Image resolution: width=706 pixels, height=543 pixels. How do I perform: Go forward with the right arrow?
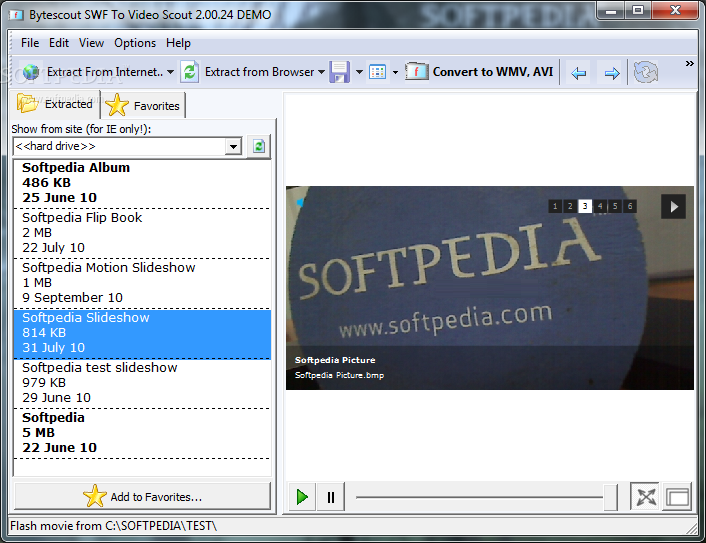611,72
